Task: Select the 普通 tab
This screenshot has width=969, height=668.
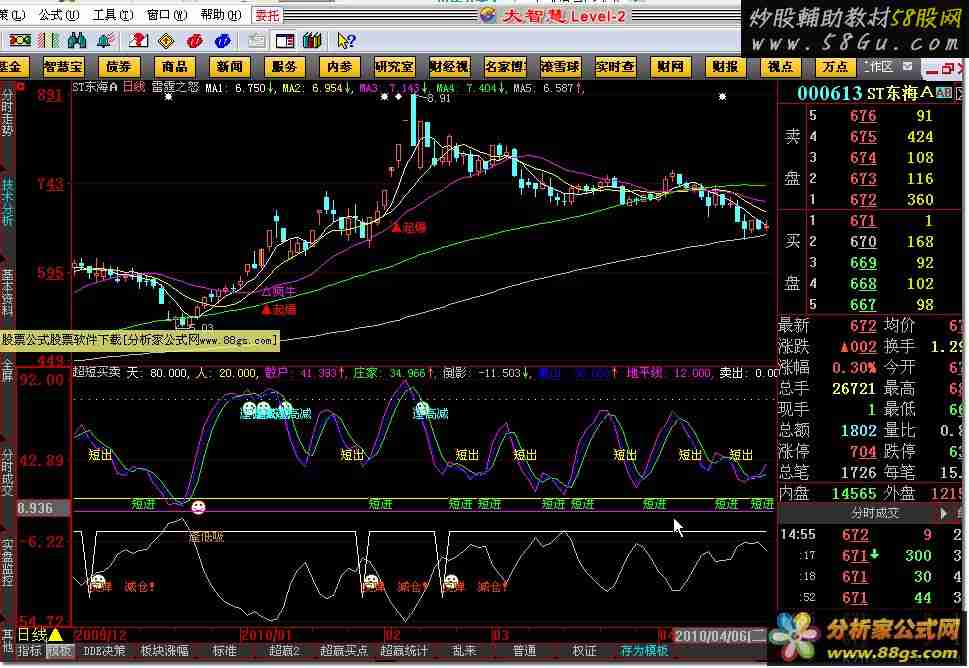Action: (524, 651)
